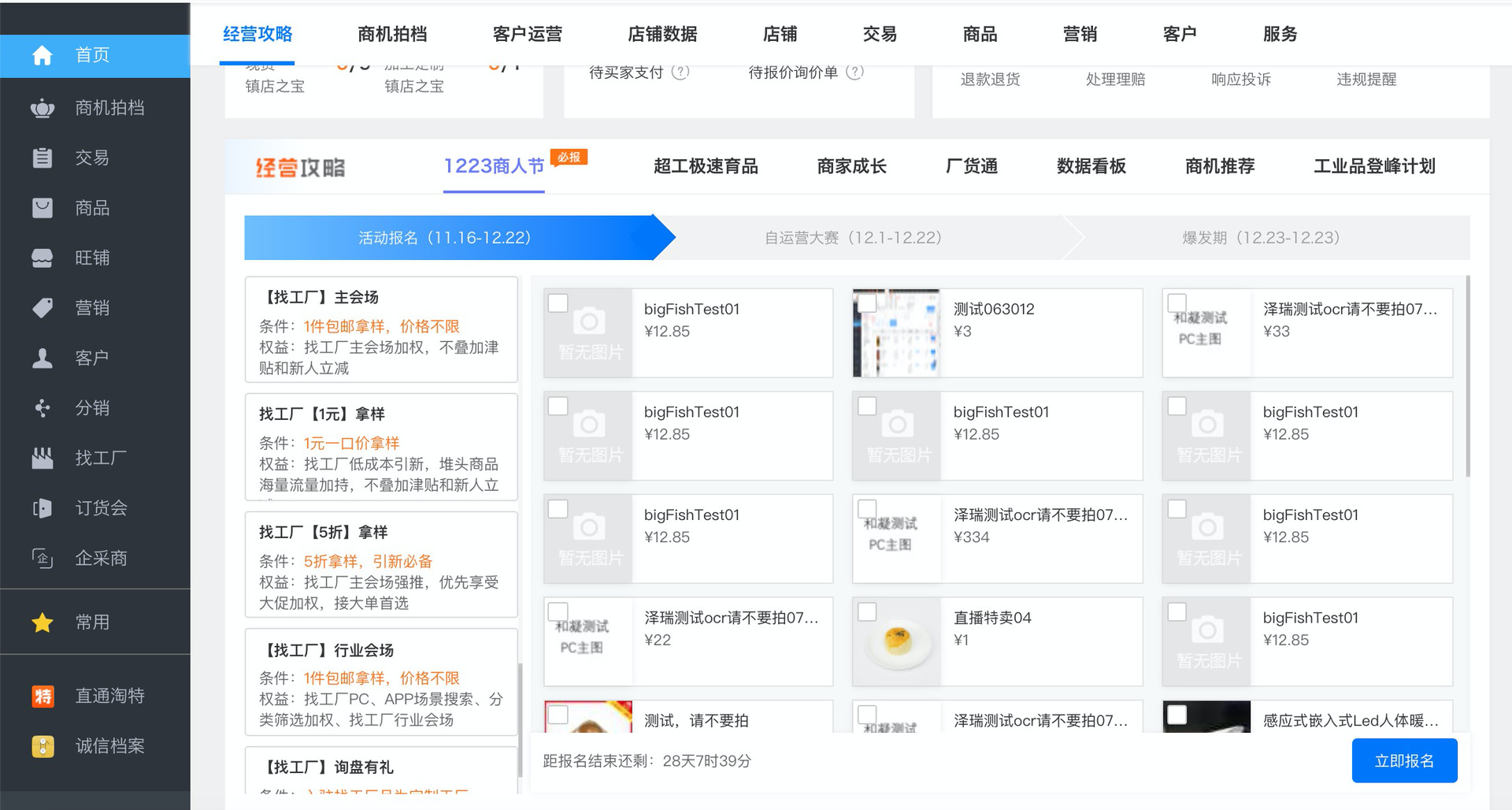Click the 直播特卖04 product thumbnail

(898, 641)
